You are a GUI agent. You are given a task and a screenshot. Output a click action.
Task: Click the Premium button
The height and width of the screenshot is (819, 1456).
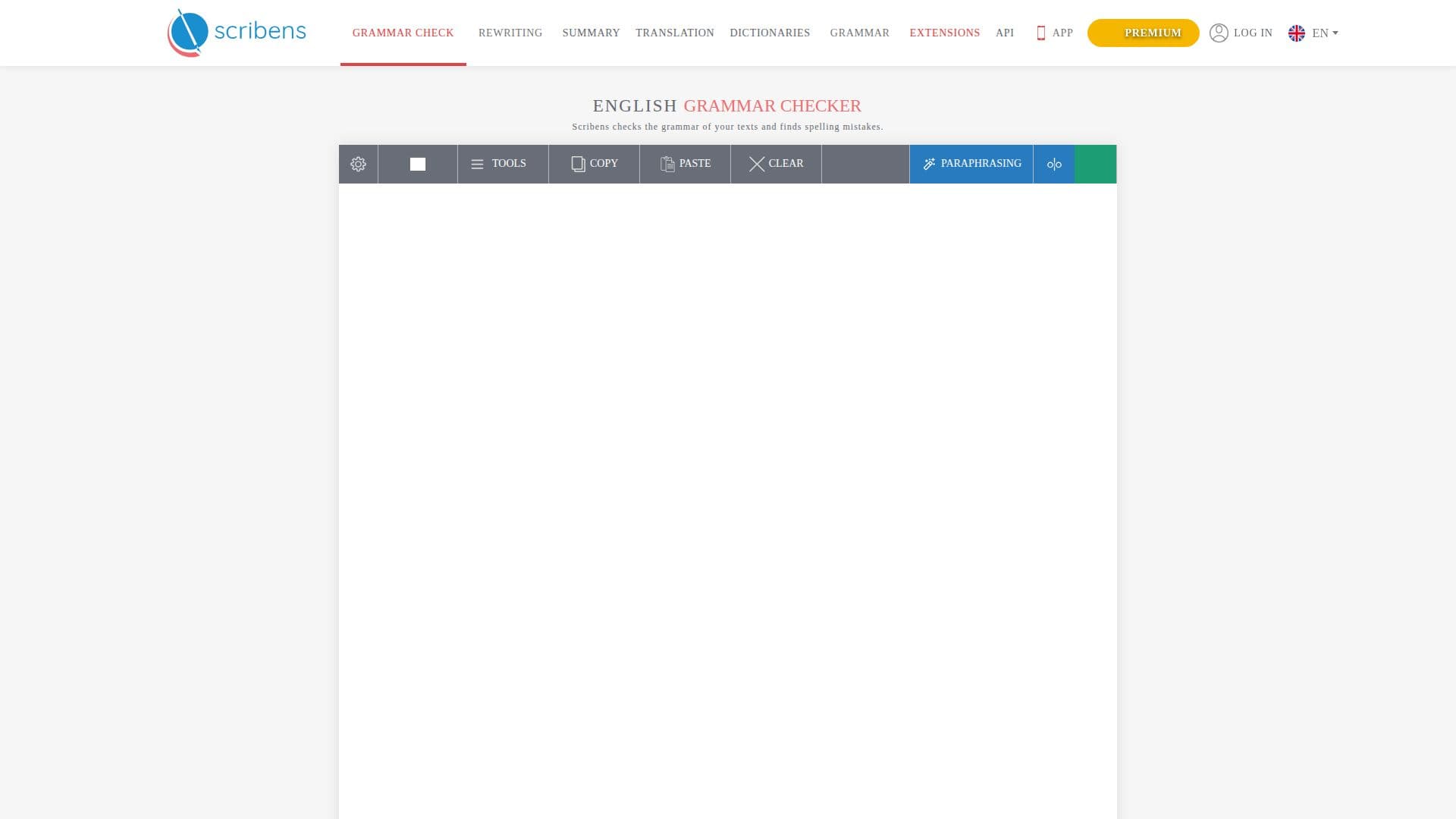(x=1144, y=33)
